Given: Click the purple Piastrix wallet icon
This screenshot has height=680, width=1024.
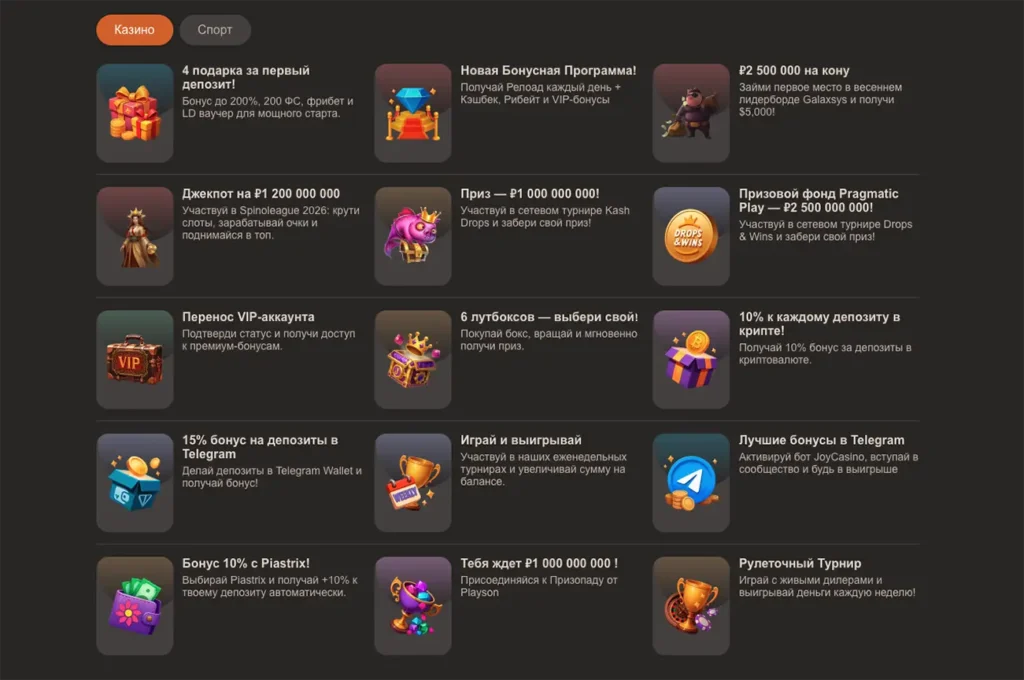Looking at the screenshot, I should 135,606.
